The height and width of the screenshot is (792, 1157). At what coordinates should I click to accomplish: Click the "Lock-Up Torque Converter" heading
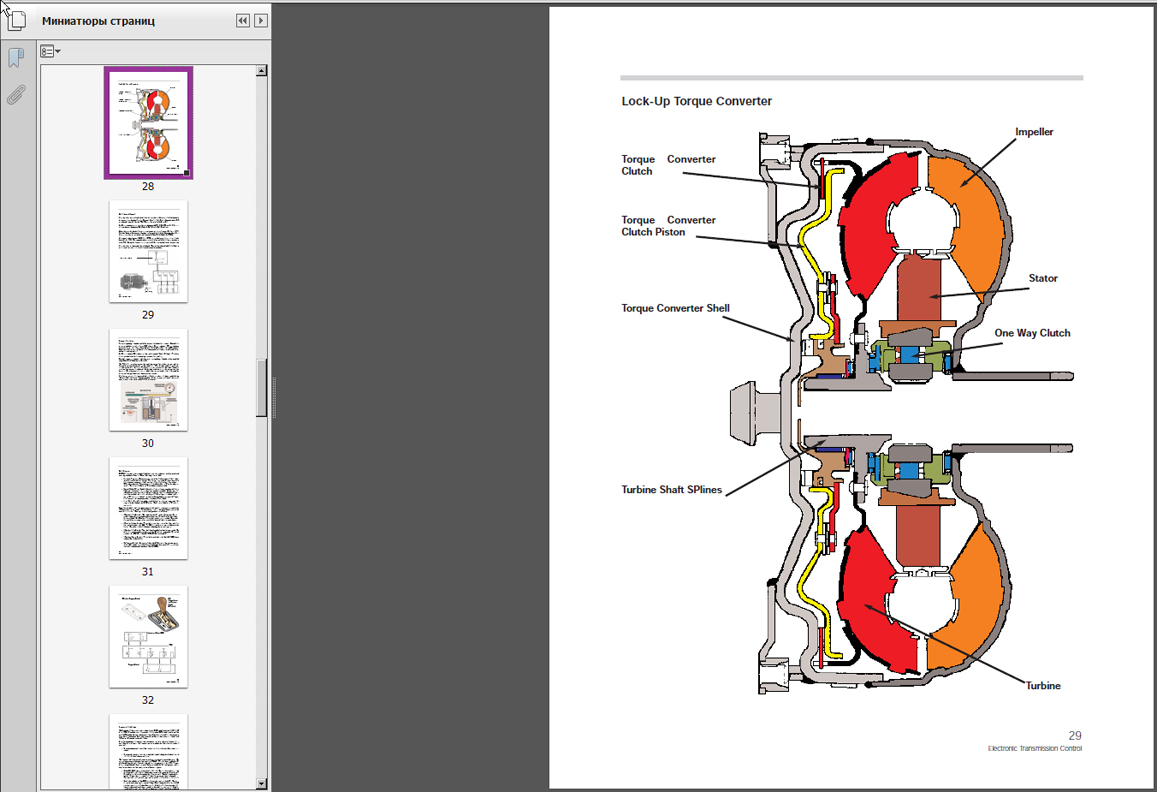696,101
